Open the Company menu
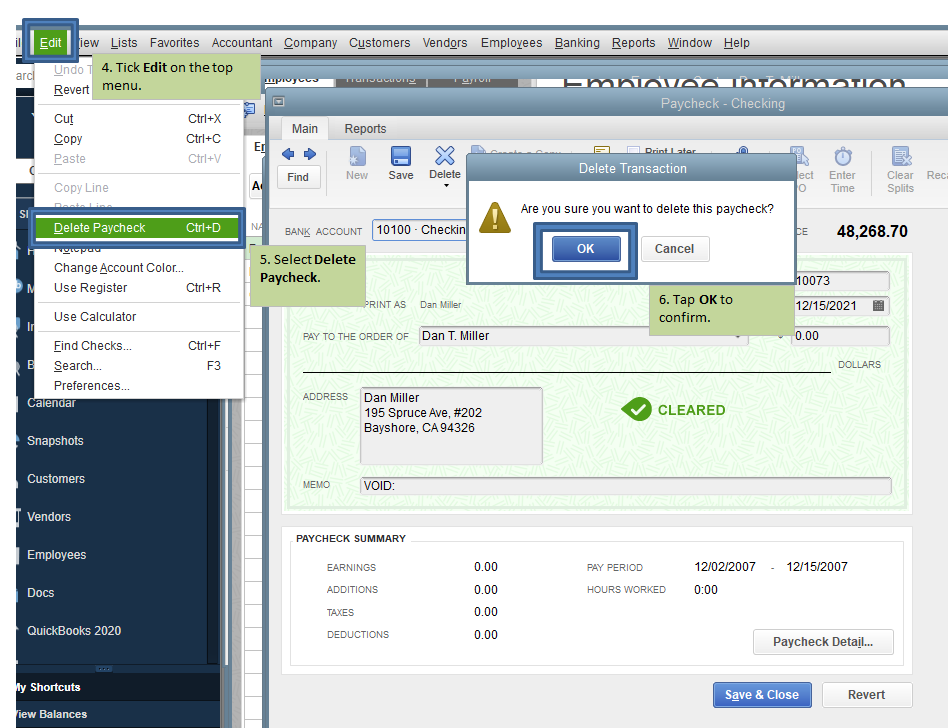This screenshot has height=728, width=948. coord(311,42)
